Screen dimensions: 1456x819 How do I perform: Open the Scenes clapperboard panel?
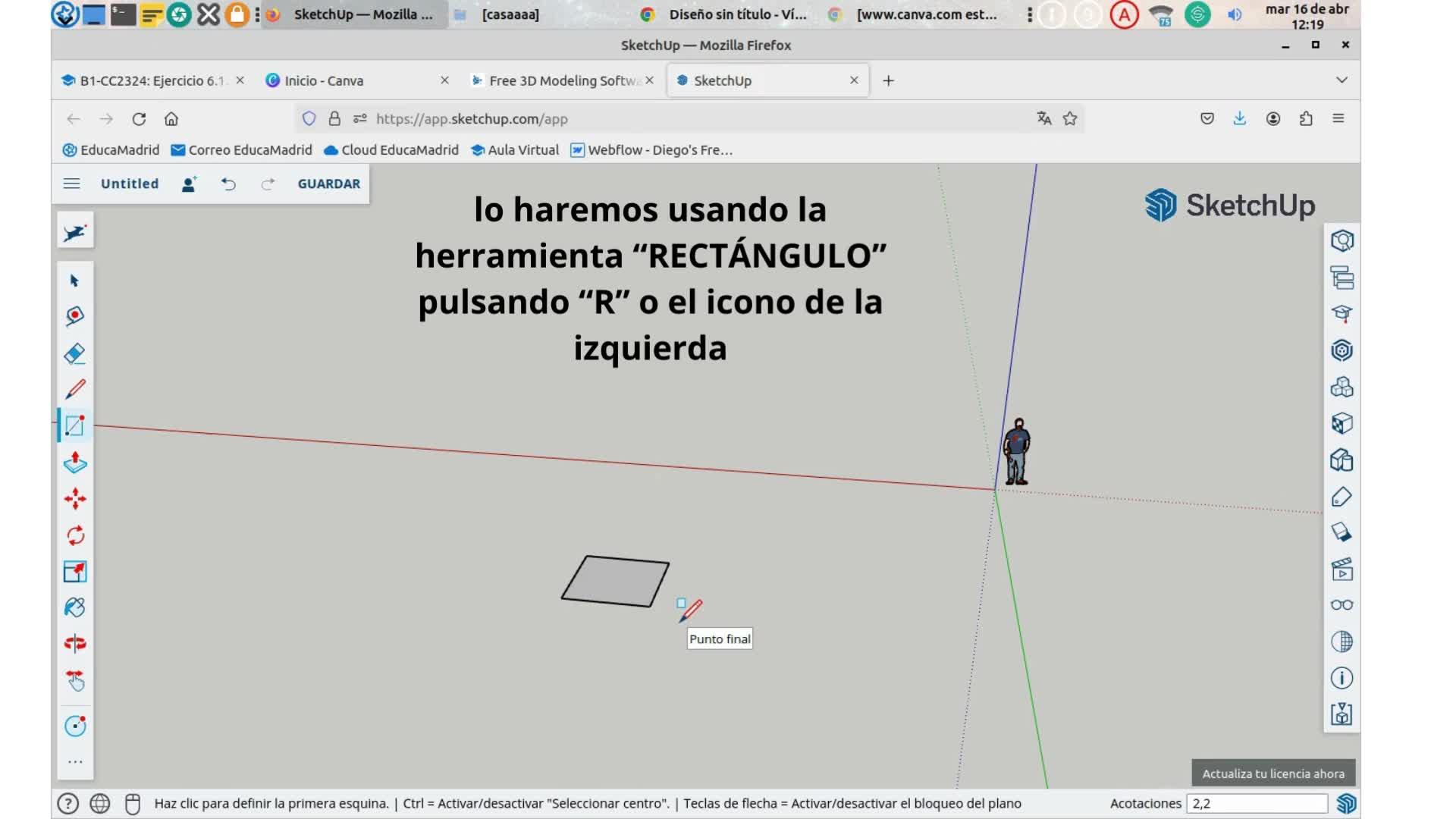[1341, 569]
